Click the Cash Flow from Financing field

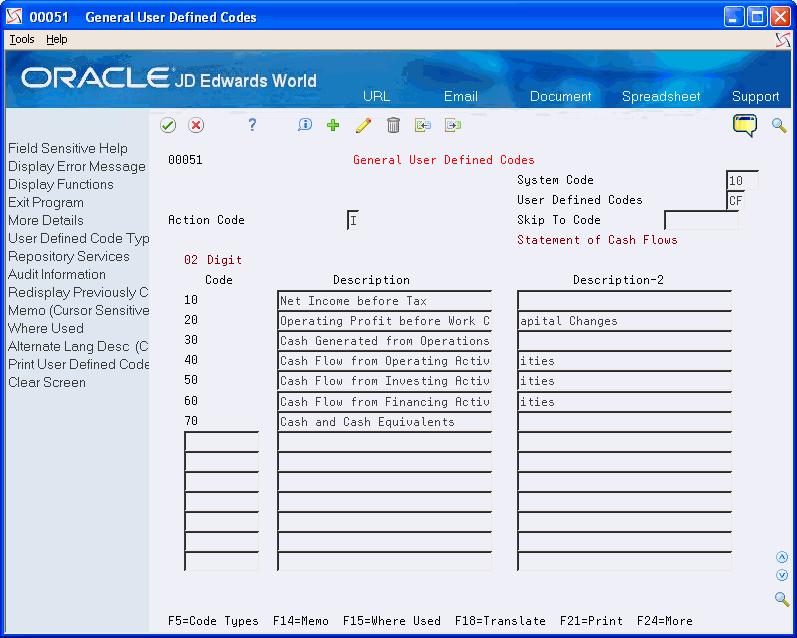[x=385, y=402]
